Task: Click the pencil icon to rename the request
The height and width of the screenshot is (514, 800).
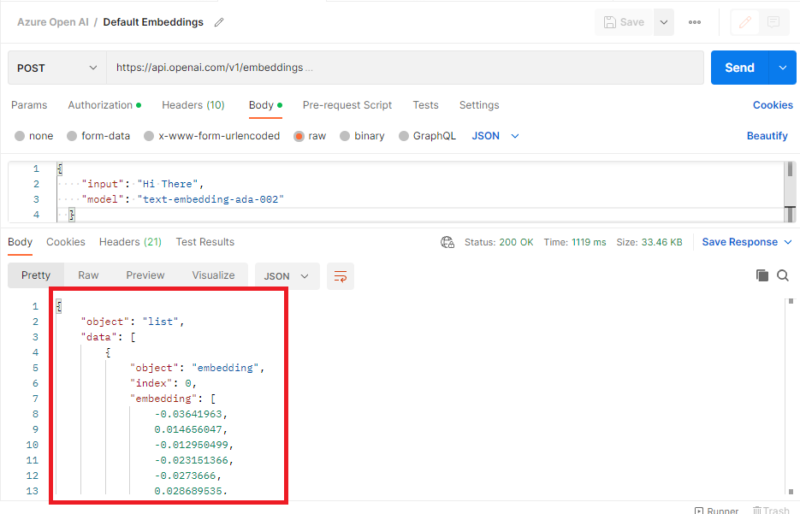Action: click(219, 22)
